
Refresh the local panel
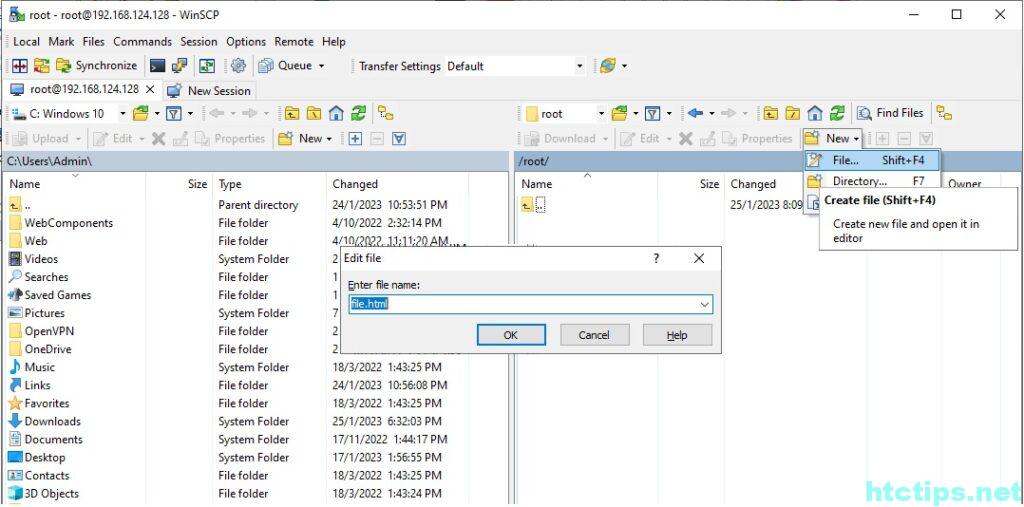[358, 114]
